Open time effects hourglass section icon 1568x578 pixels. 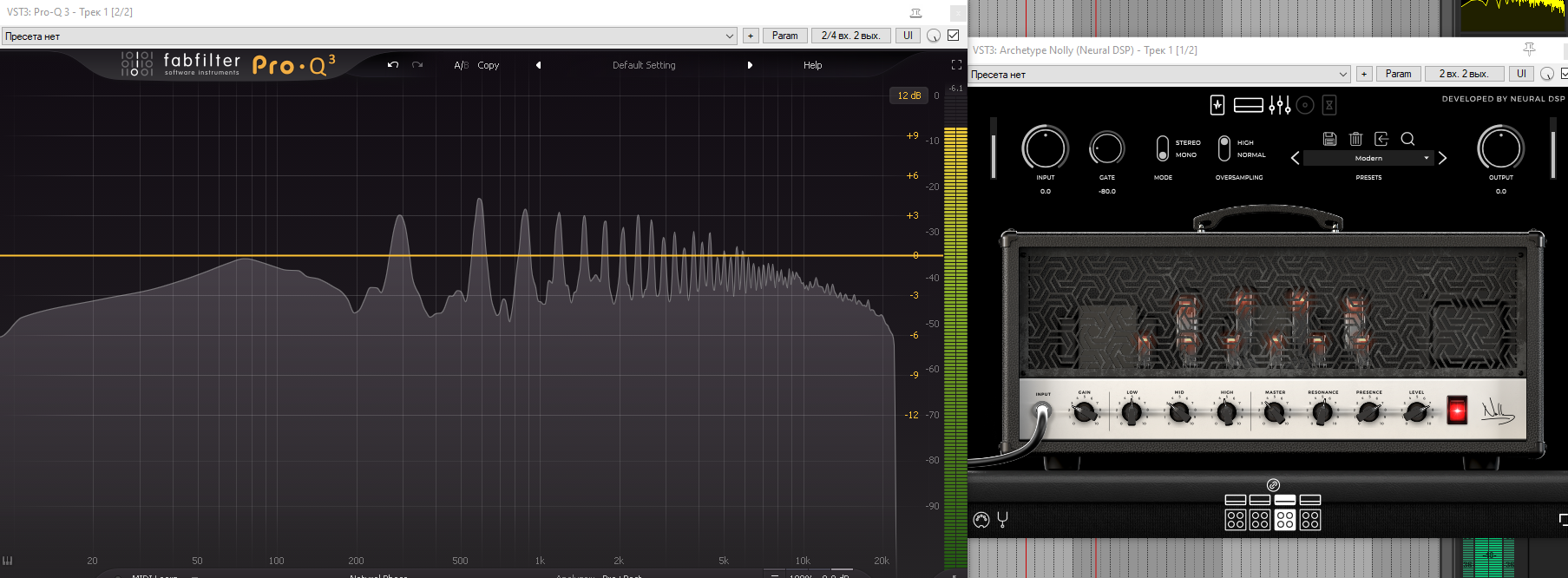1329,105
